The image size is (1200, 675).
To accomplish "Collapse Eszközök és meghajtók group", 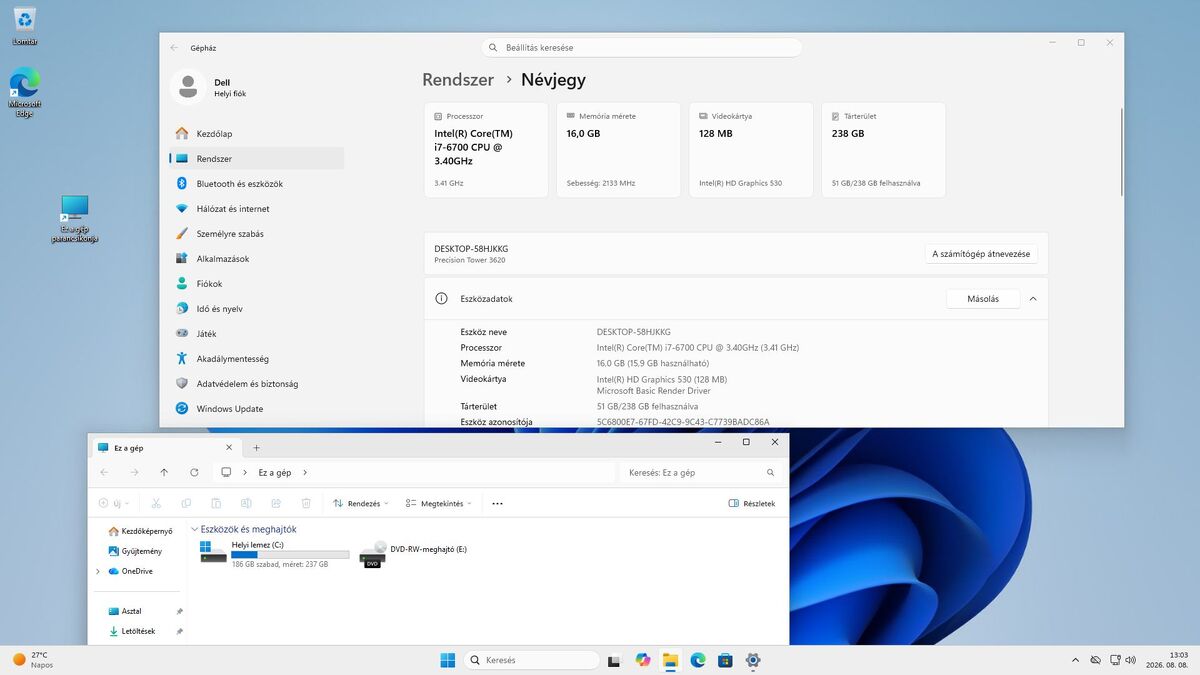I will click(194, 529).
